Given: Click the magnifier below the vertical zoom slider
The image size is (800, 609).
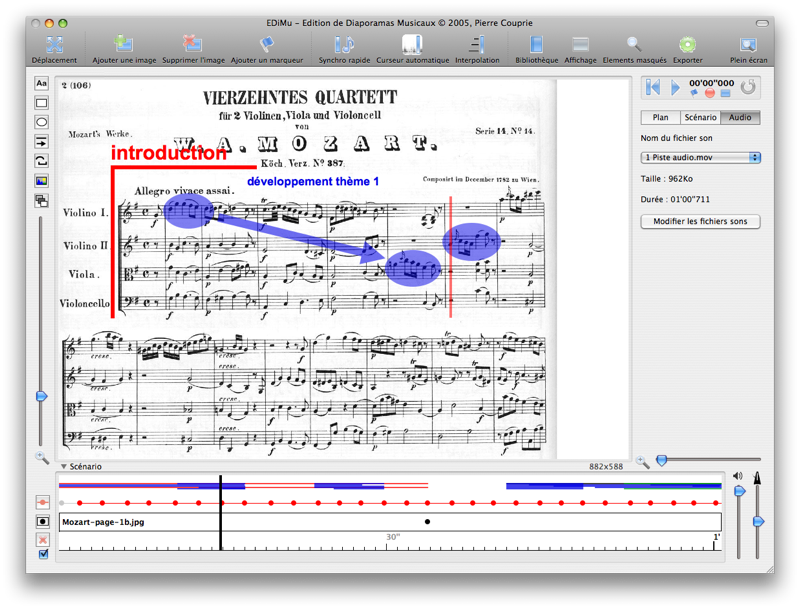Looking at the screenshot, I should click(42, 457).
